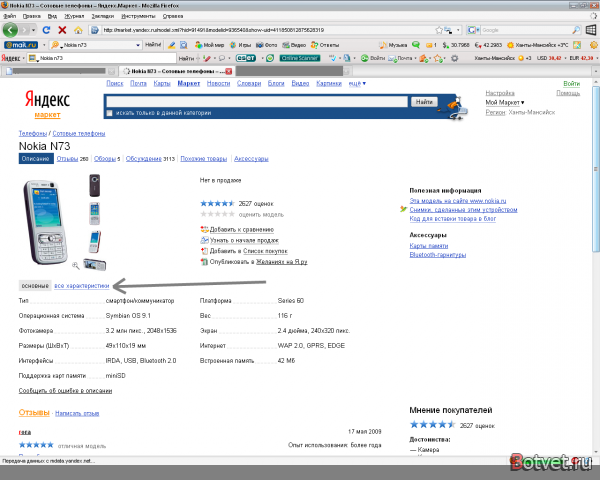Screen dimensions: 600x480
Task: Open the Инструменты menu
Action: pyautogui.click(x=138, y=16)
